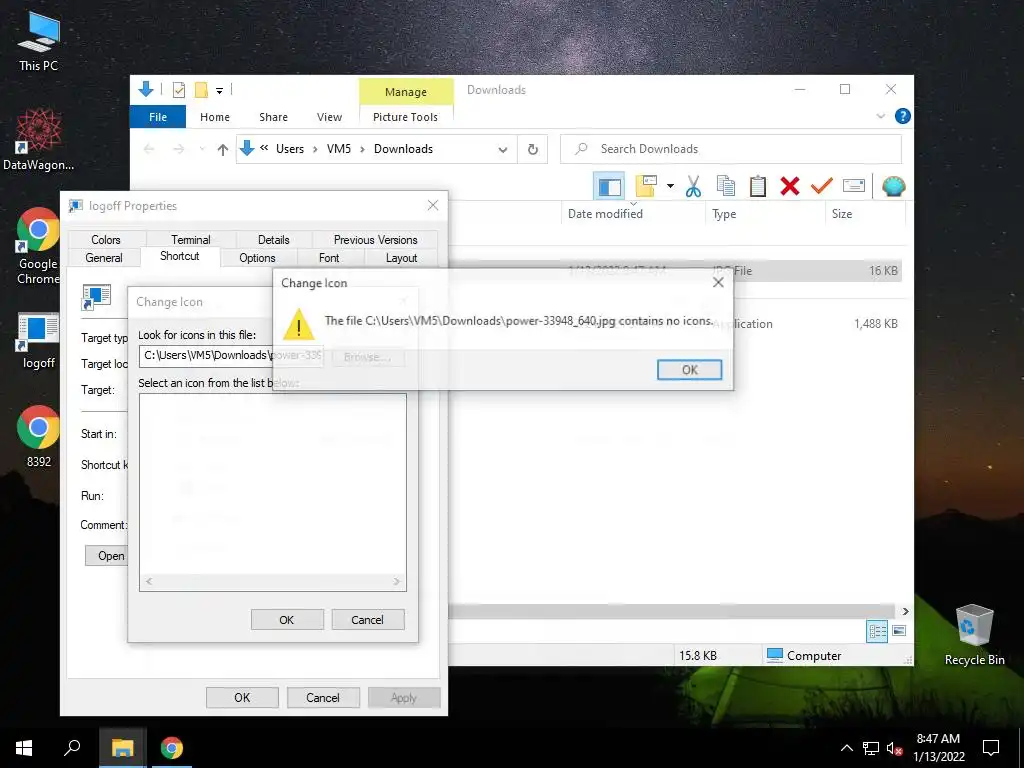The height and width of the screenshot is (768, 1024).
Task: Click the yellow warning triangle icon
Action: click(298, 324)
